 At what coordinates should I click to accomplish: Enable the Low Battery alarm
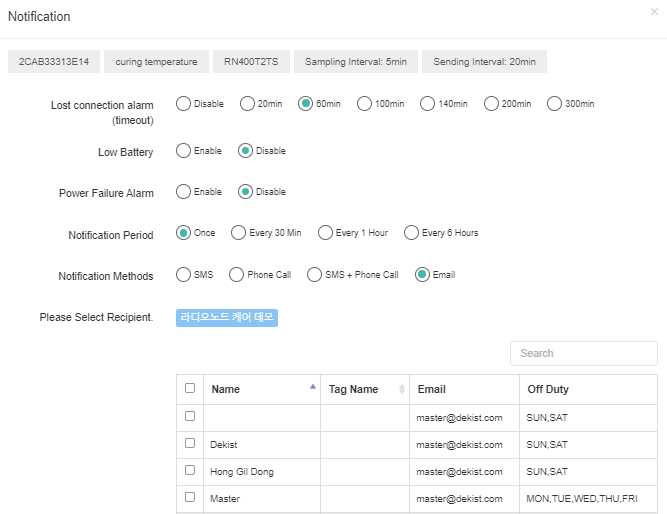(x=183, y=151)
